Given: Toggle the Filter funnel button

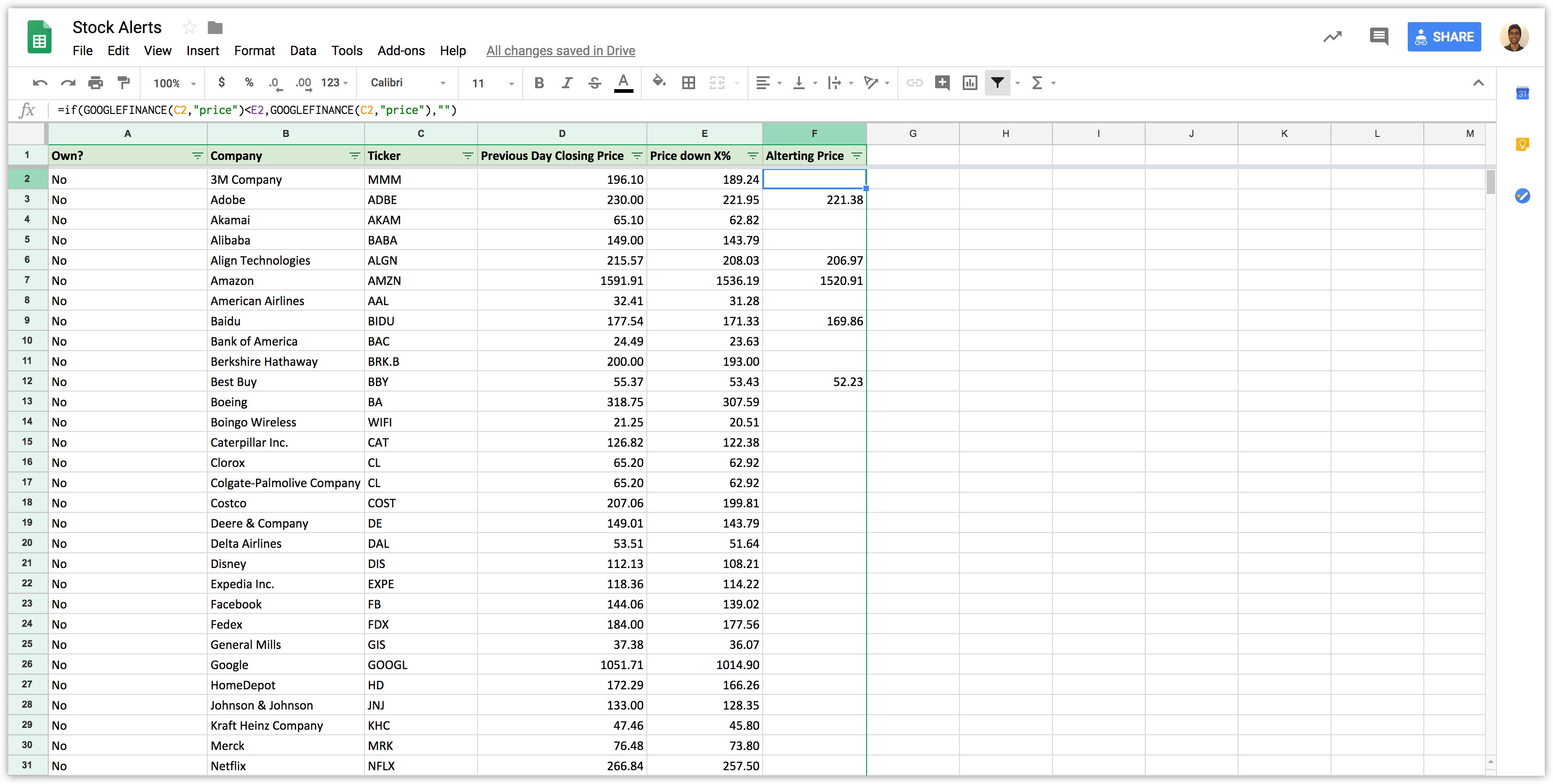Looking at the screenshot, I should (x=998, y=83).
